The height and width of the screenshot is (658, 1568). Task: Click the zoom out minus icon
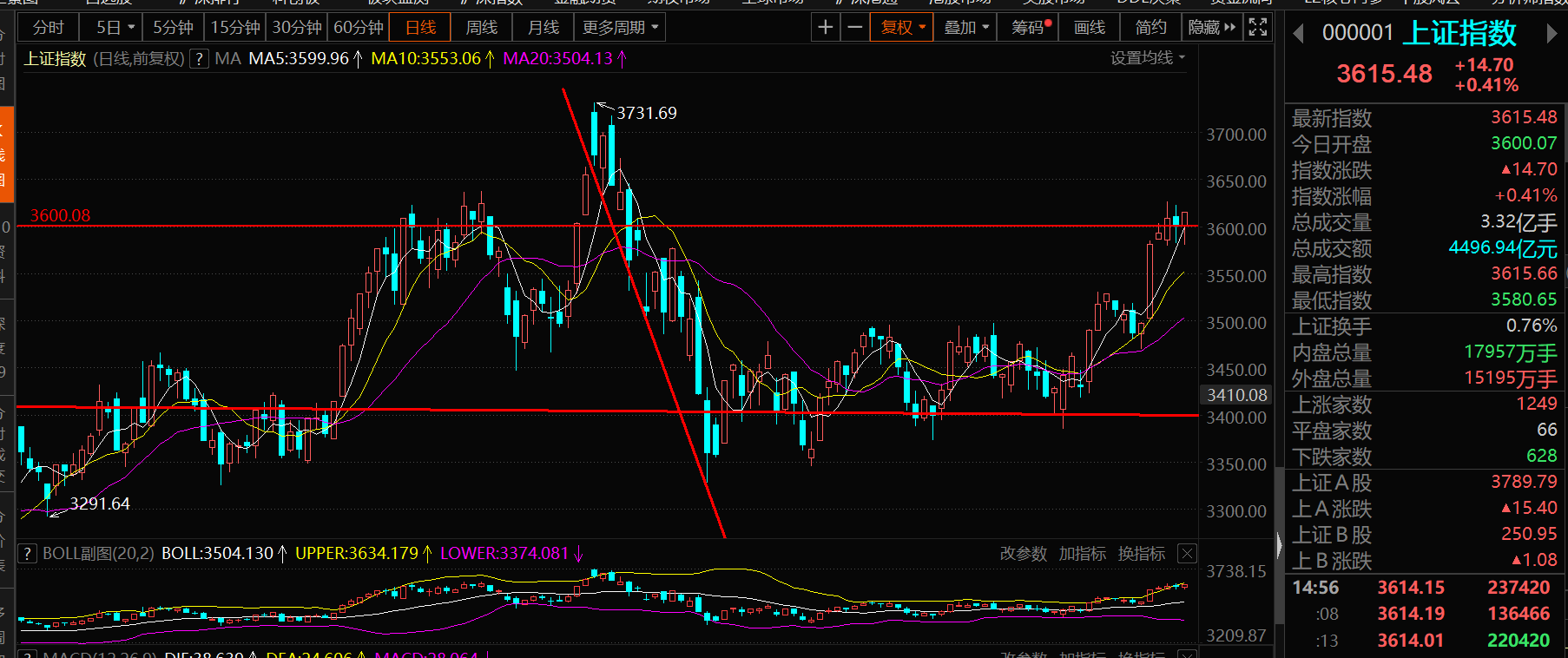854,28
